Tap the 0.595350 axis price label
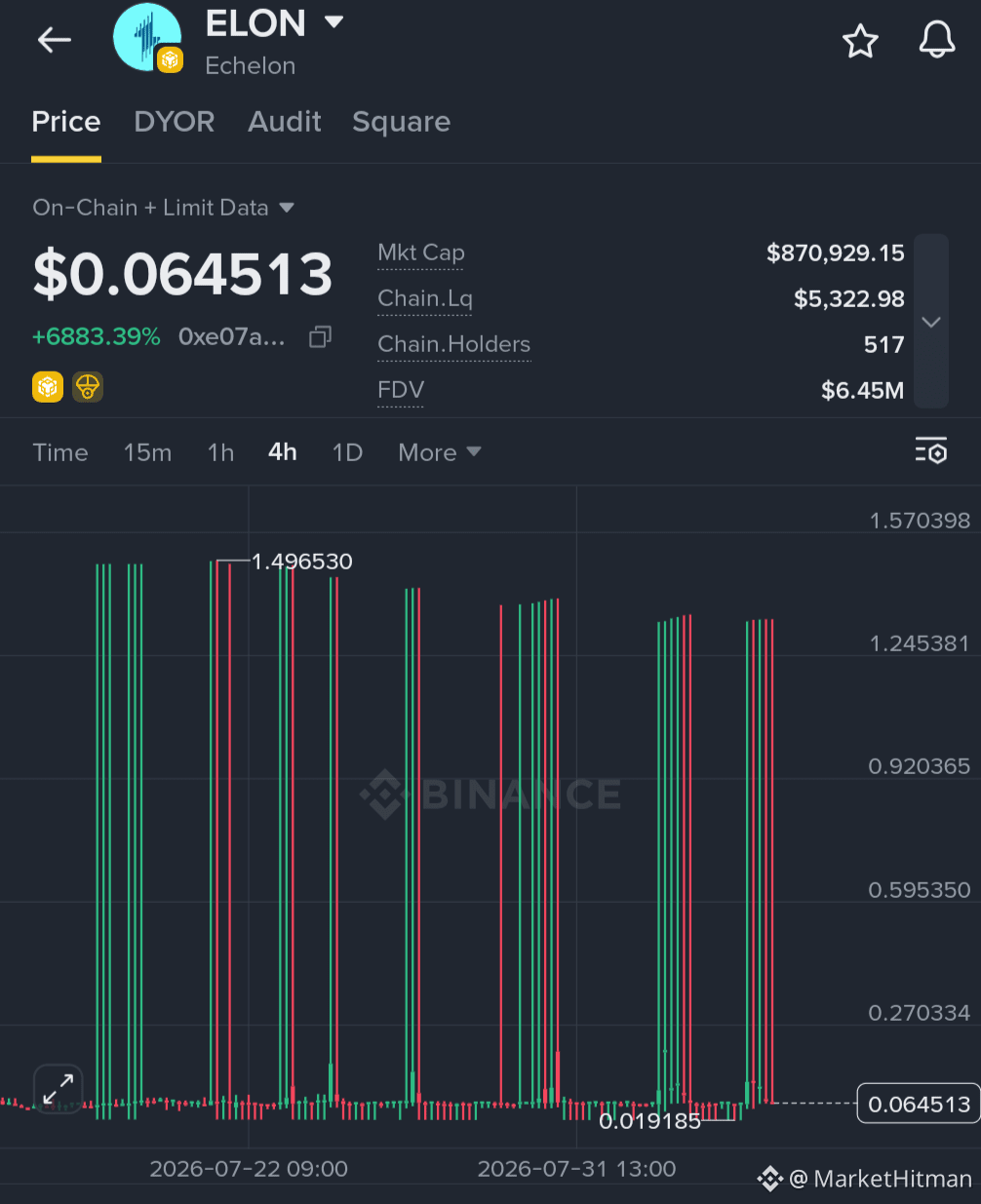Viewport: 981px width, 1204px height. 920,890
